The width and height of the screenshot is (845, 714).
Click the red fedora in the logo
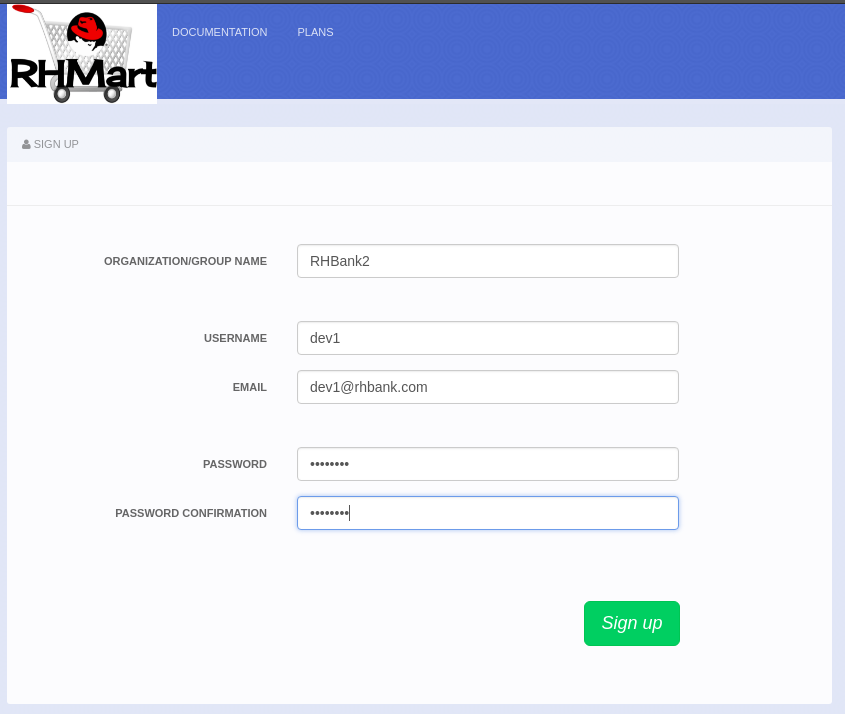[88, 30]
